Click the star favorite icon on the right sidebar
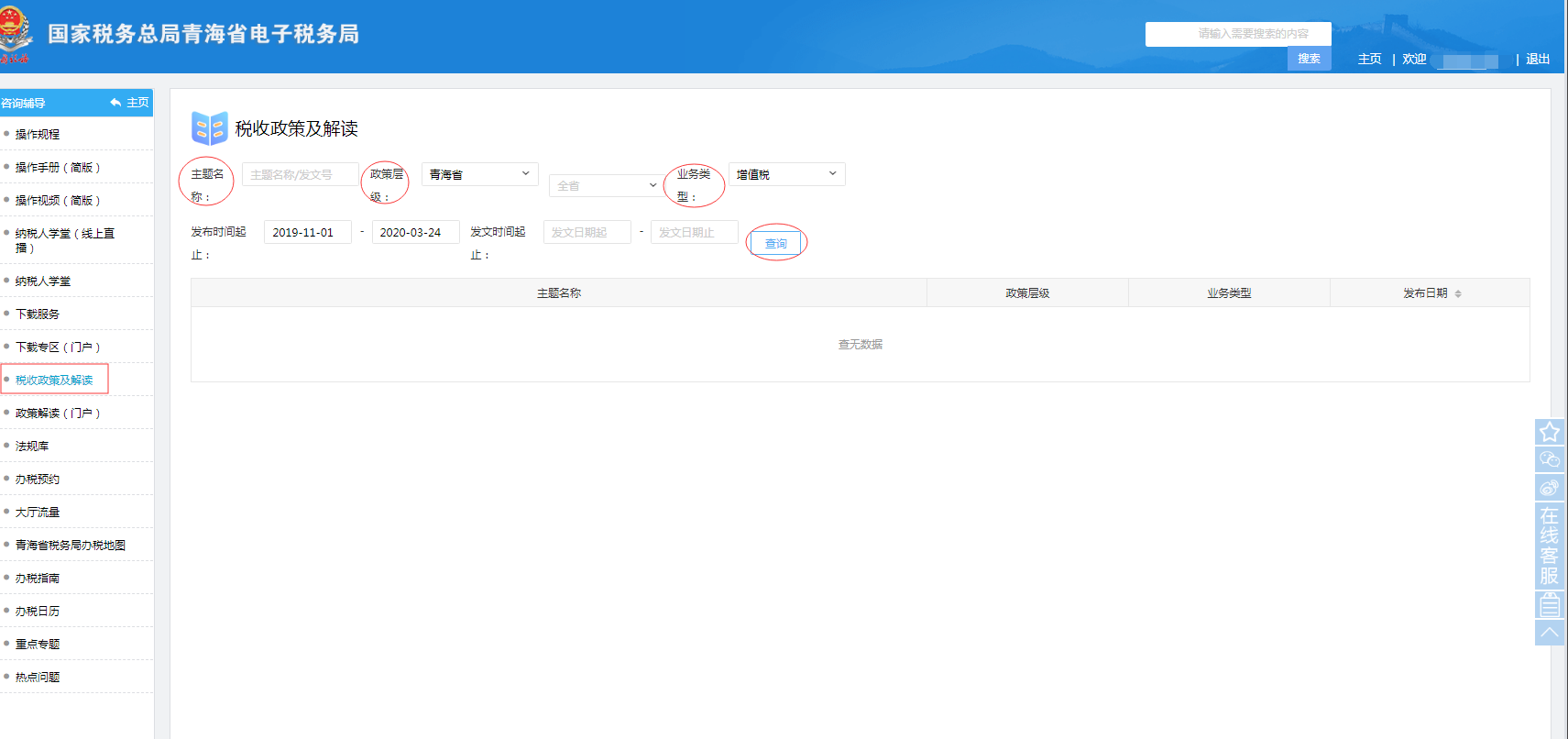Image resolution: width=1568 pixels, height=739 pixels. [1549, 432]
